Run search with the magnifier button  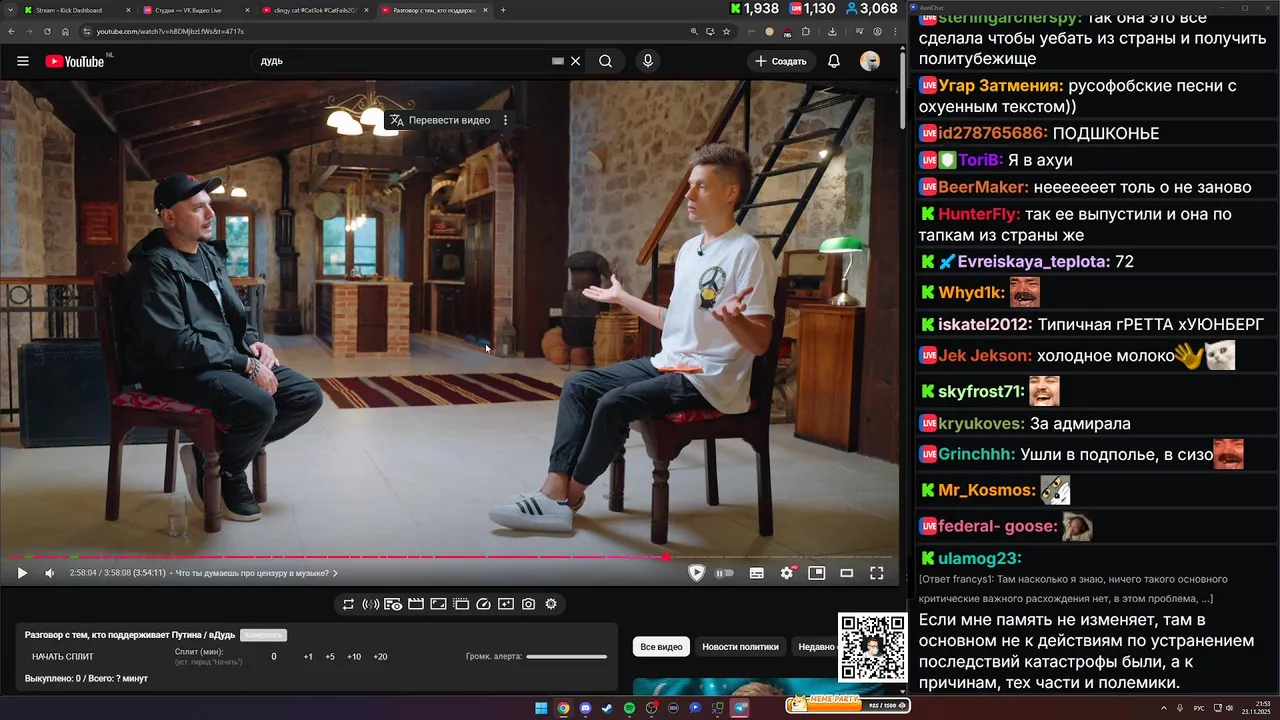point(605,61)
